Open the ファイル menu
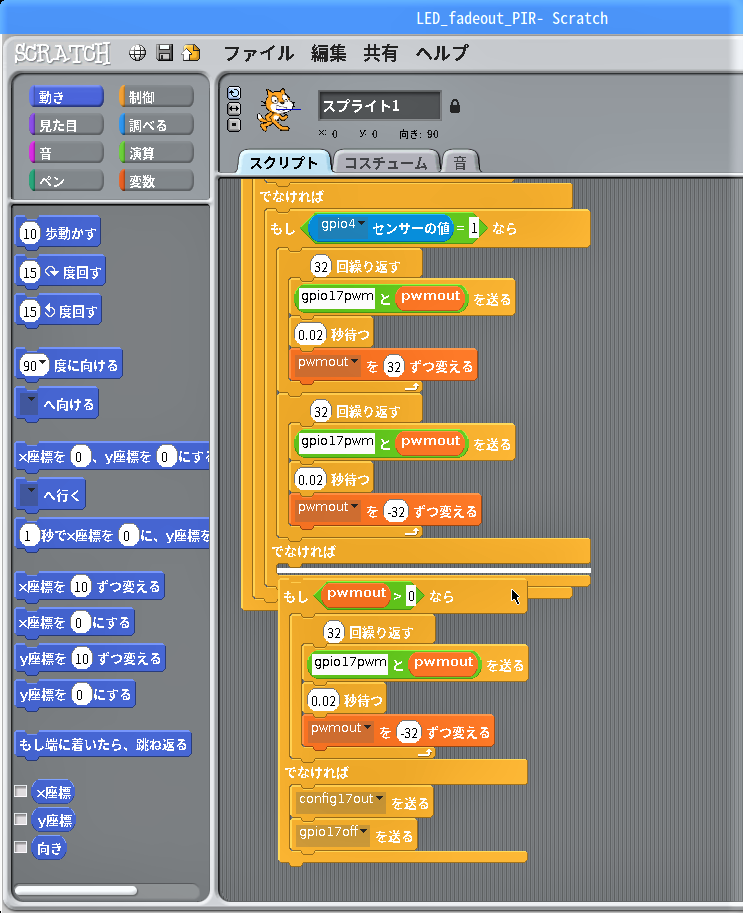This screenshot has height=913, width=743. pos(258,54)
